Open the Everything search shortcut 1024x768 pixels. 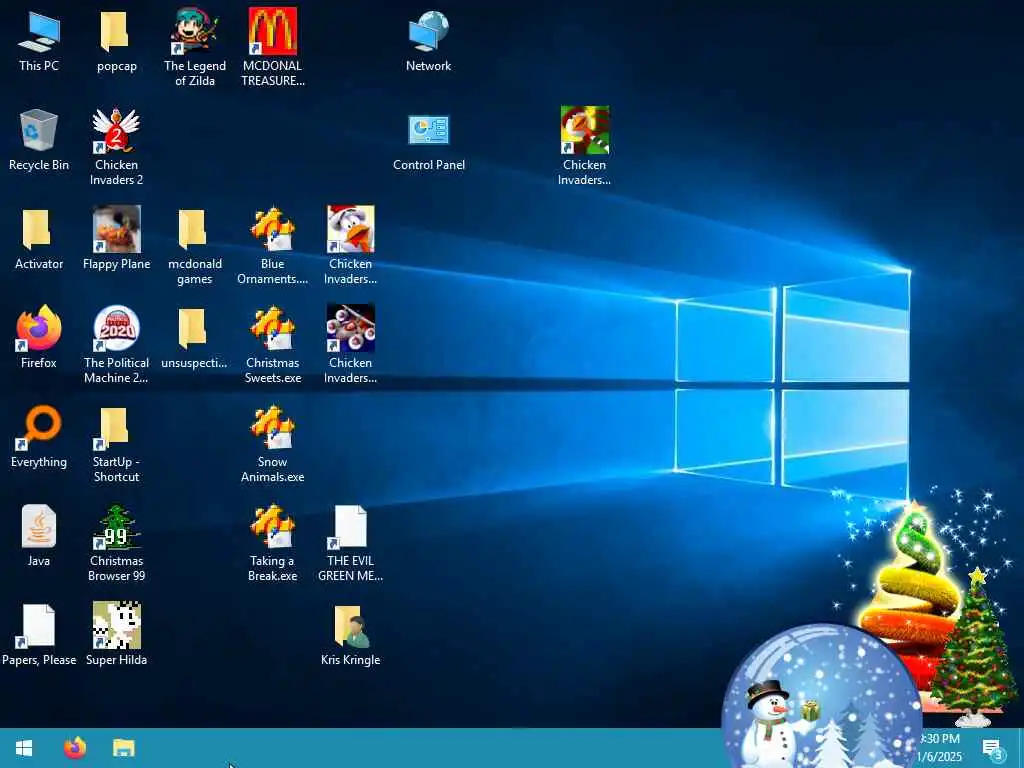(39, 437)
